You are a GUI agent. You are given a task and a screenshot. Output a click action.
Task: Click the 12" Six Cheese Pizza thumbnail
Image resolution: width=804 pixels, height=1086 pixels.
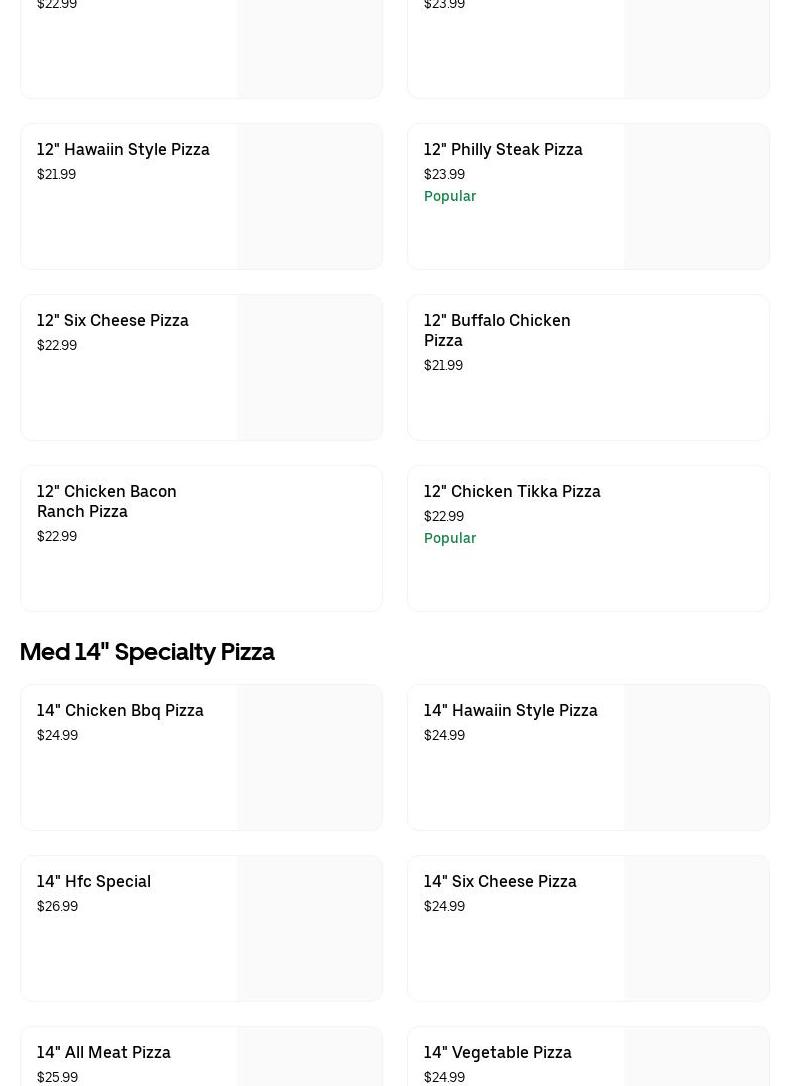[309, 367]
